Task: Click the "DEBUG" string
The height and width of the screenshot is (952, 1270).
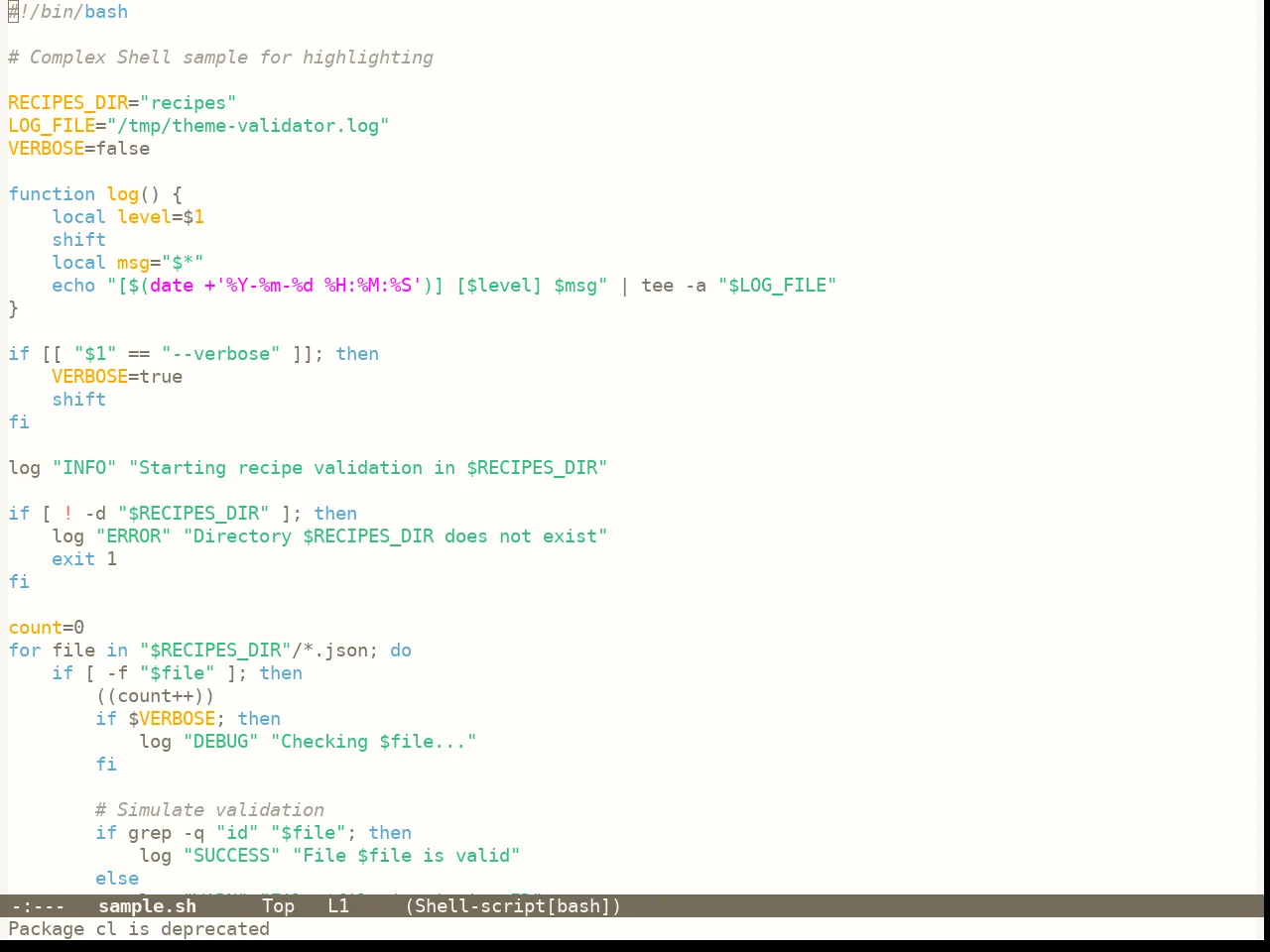Action: pyautogui.click(x=220, y=742)
